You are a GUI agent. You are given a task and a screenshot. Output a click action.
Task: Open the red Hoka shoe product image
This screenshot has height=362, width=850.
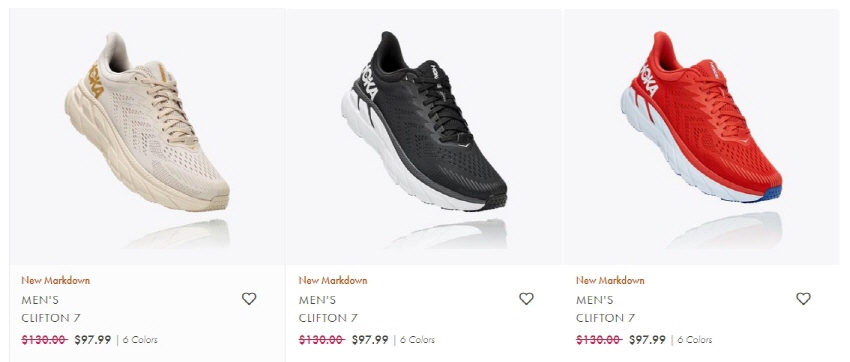(701, 137)
